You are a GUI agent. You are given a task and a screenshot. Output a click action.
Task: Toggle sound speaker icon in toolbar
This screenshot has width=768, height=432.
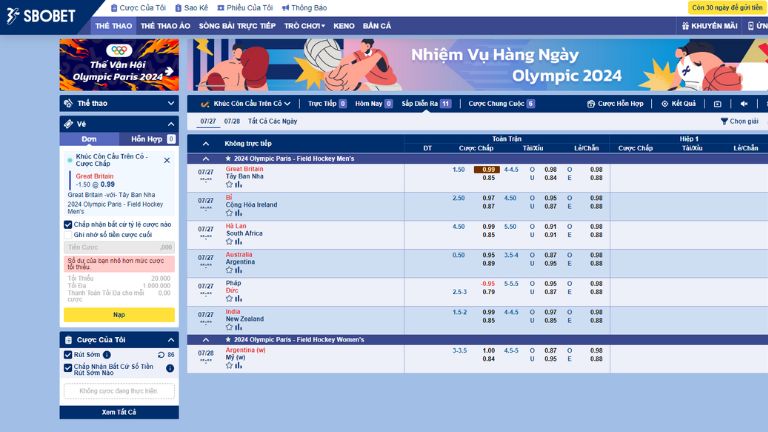[x=744, y=104]
